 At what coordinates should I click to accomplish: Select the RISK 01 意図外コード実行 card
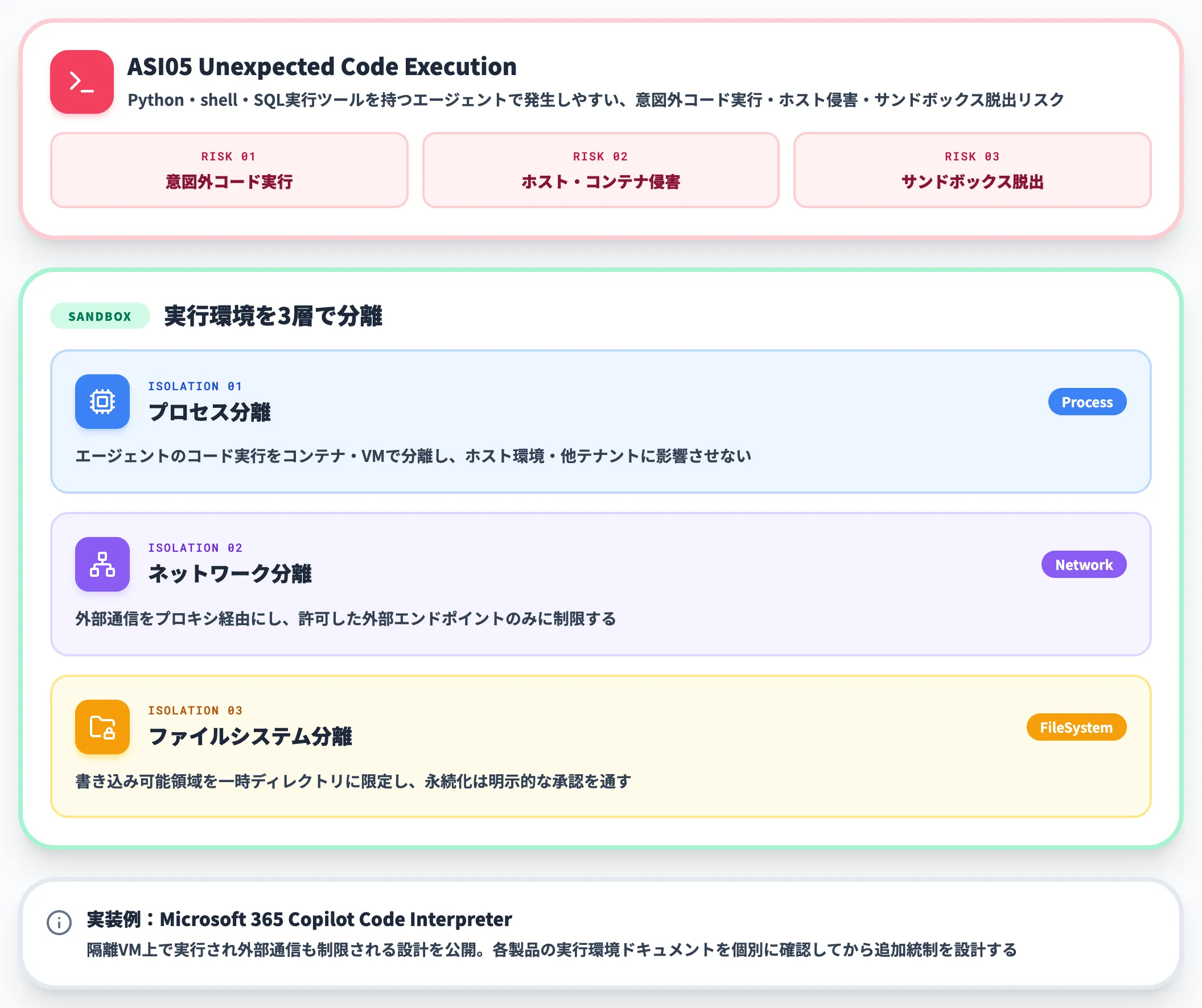(229, 170)
